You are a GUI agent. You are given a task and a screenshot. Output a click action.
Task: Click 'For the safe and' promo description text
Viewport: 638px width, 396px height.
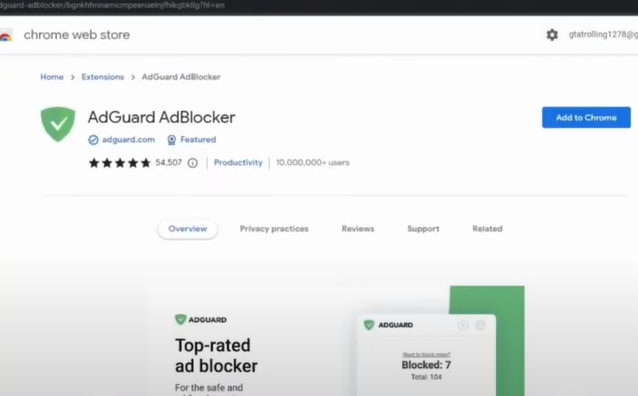(209, 387)
